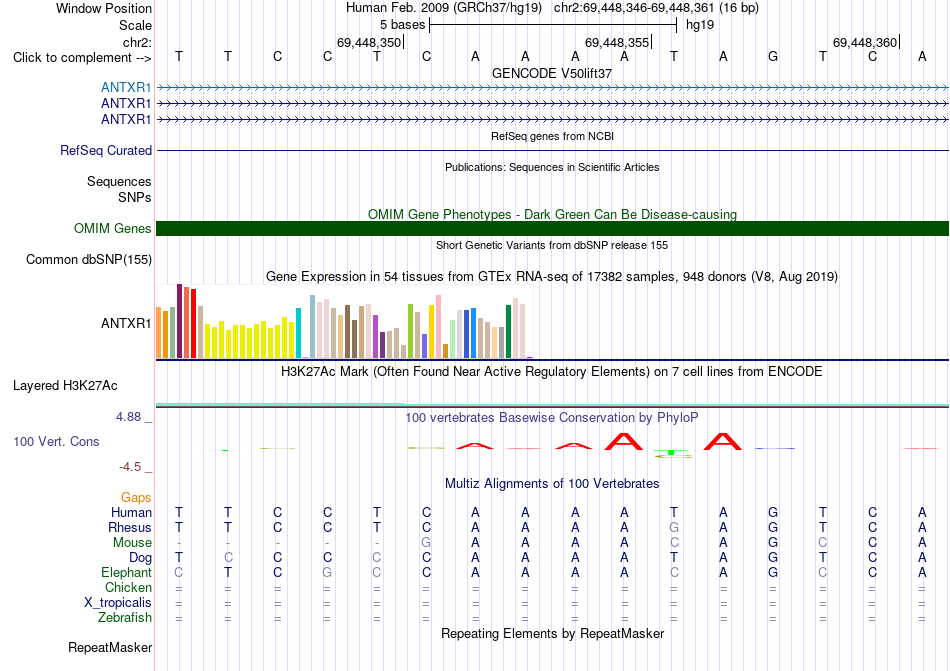Open the RefSeq Curated track label
Viewport: 950px width, 671px height.
[106, 150]
